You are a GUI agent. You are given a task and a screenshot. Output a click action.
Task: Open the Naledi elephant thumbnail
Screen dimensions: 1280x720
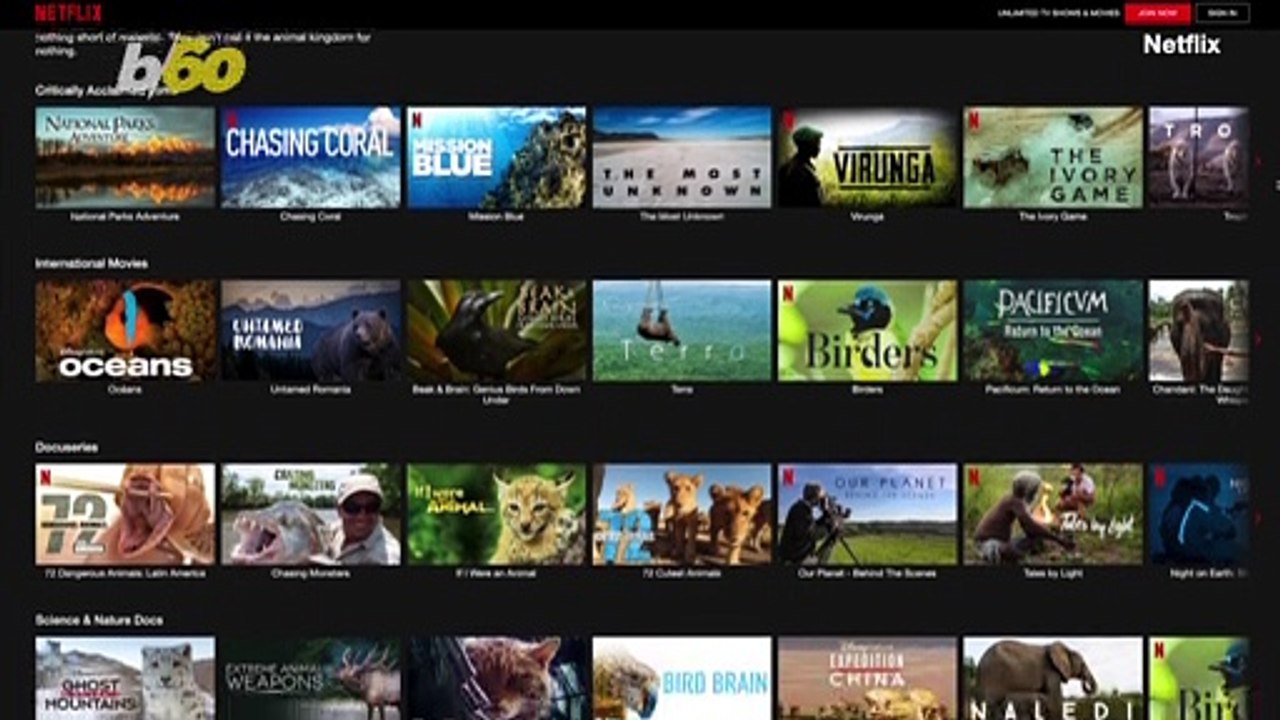click(1053, 679)
